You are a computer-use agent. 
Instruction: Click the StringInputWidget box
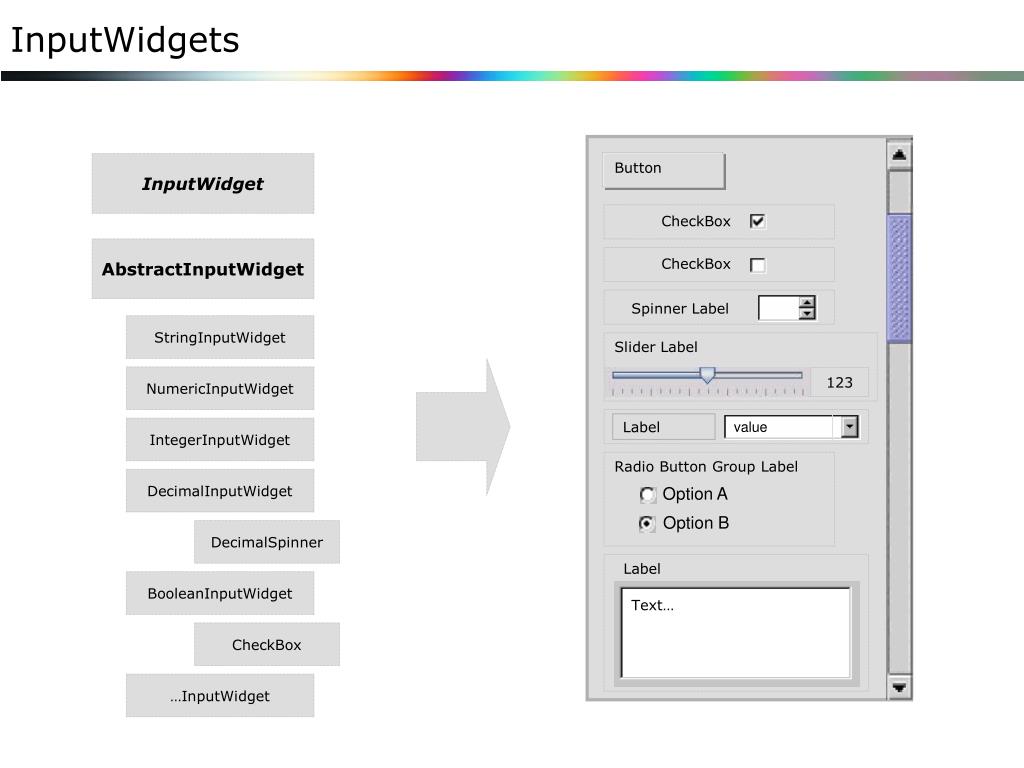[x=220, y=338]
